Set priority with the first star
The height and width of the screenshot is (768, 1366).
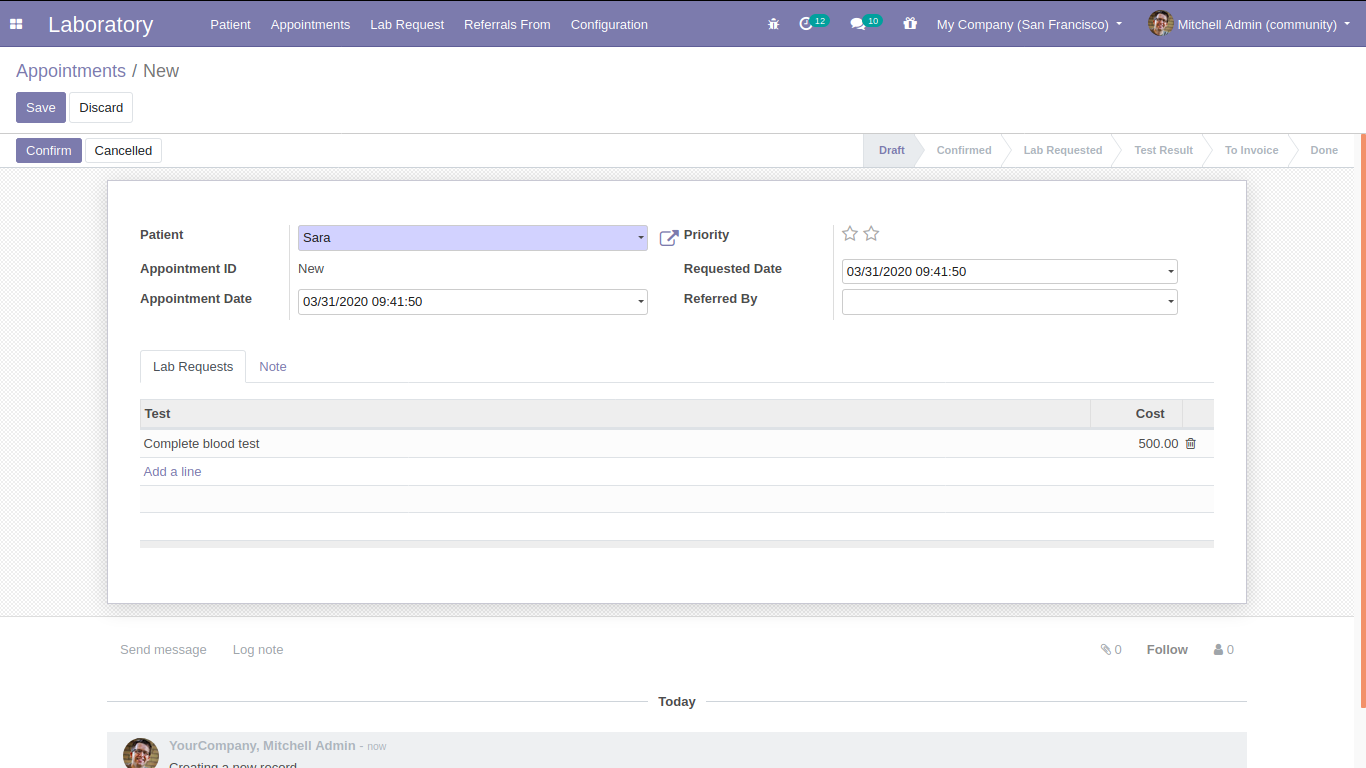850,234
